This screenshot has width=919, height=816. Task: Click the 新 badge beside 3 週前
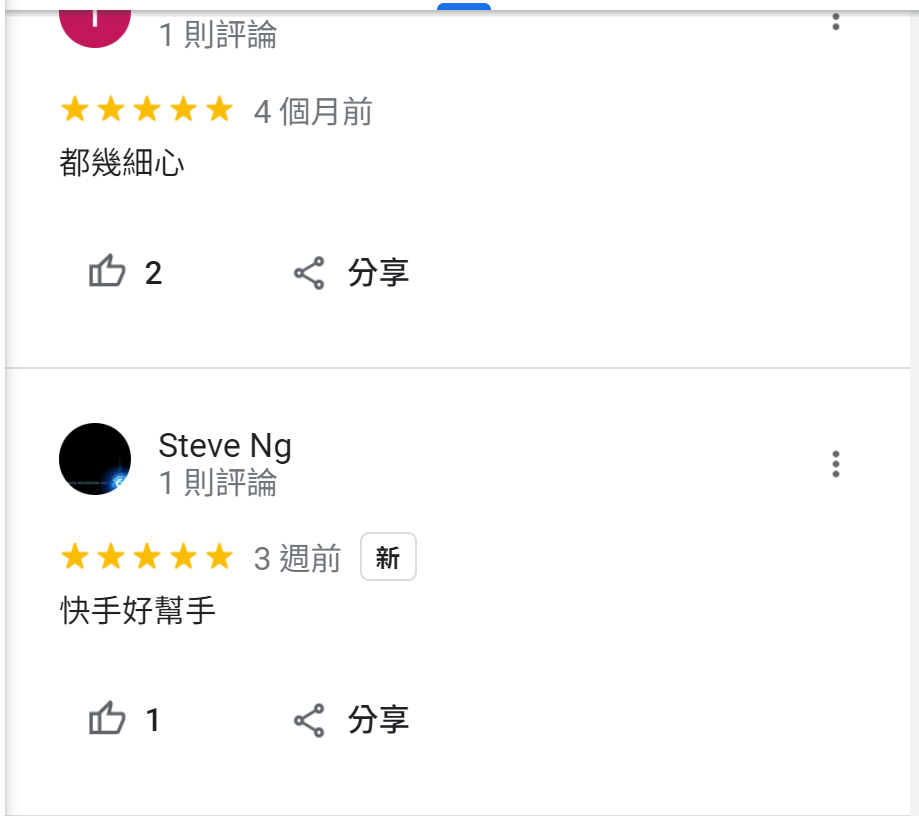pos(388,557)
